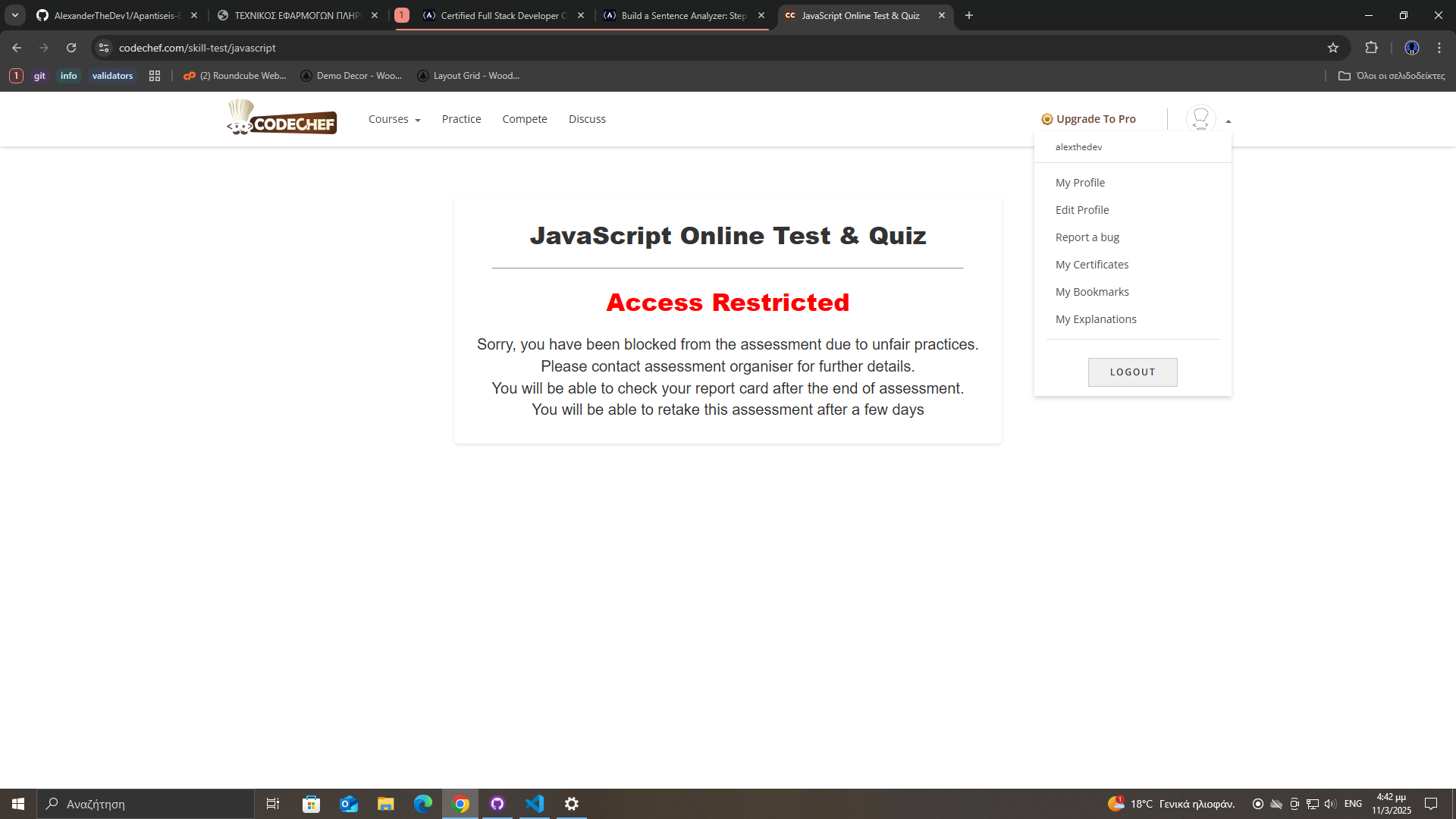The height and width of the screenshot is (819, 1456).
Task: Open the tab search chevron
Action: [x=15, y=15]
